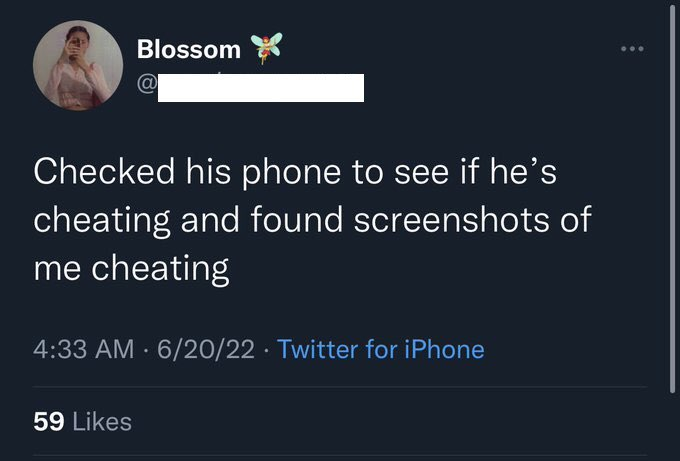View the 59 Likes list
The image size is (680, 461).
click(82, 422)
